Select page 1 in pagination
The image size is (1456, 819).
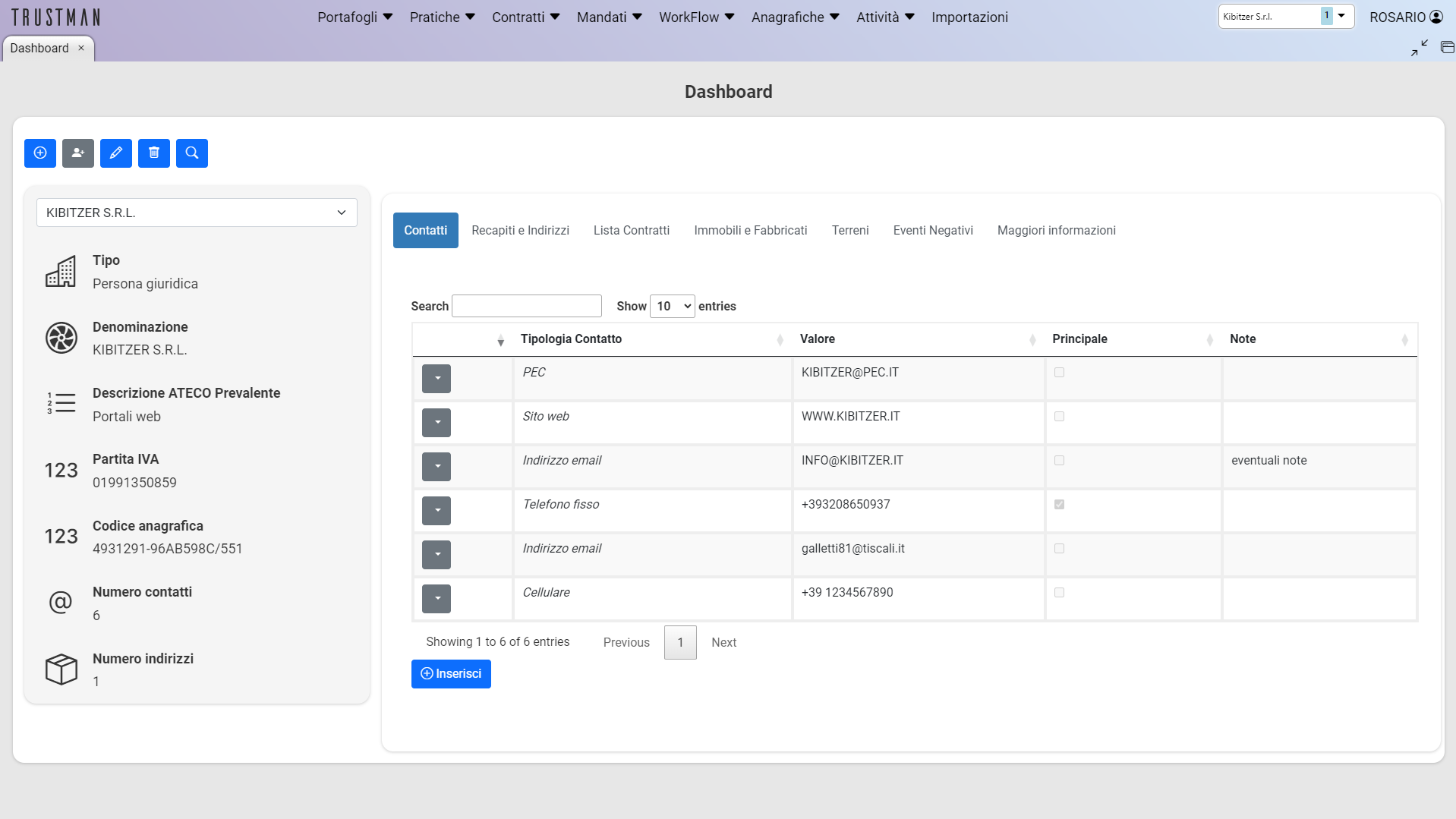(x=680, y=643)
